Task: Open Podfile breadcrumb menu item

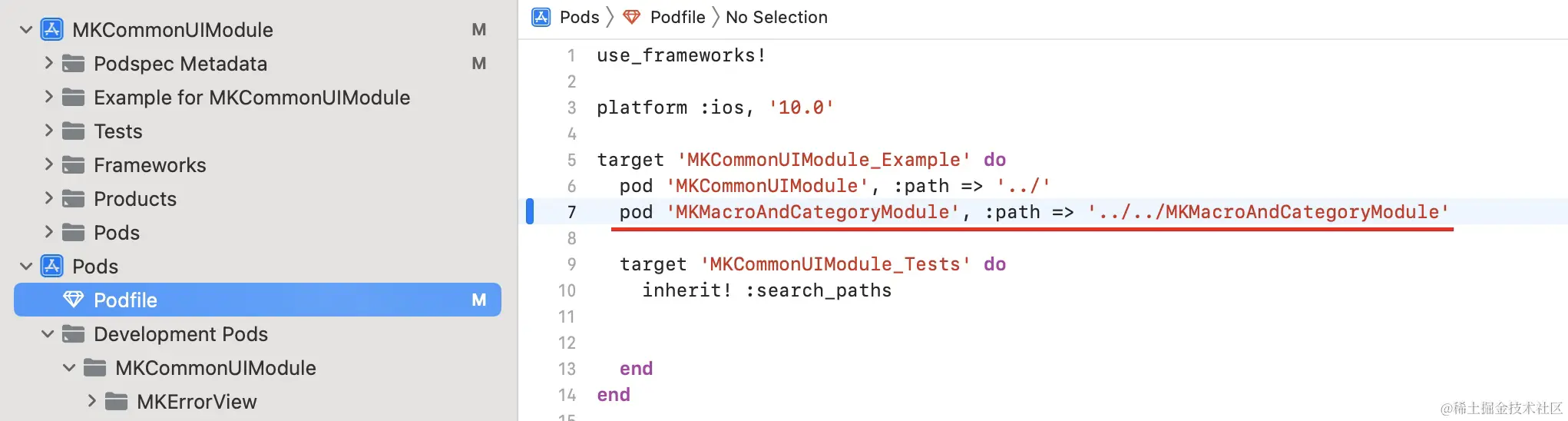Action: (677, 17)
